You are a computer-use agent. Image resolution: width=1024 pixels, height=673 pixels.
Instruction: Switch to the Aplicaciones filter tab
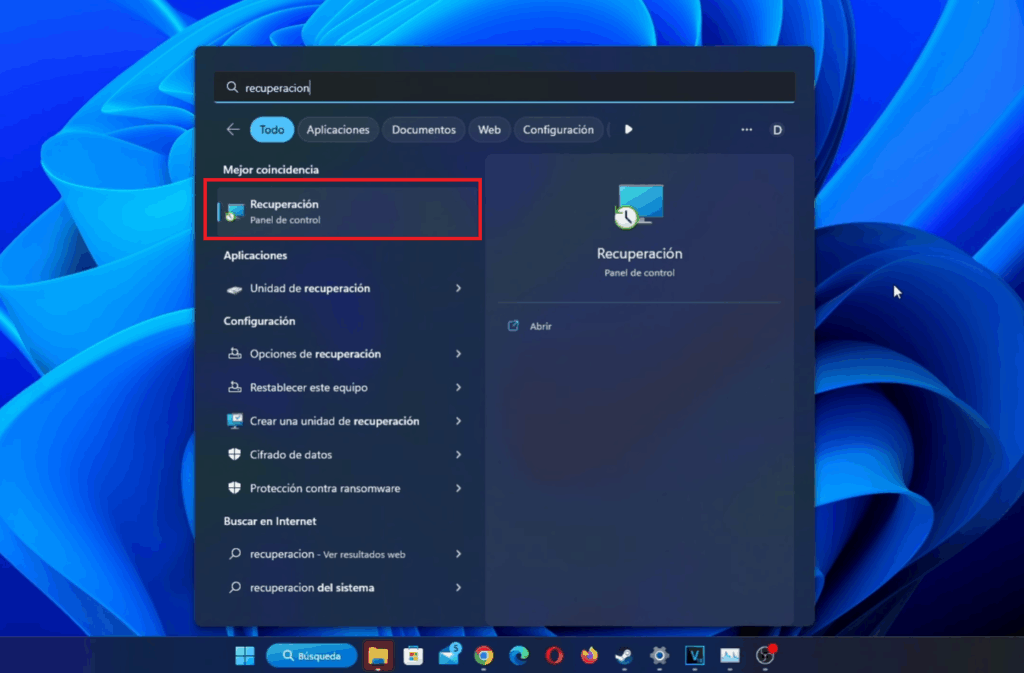(x=338, y=129)
